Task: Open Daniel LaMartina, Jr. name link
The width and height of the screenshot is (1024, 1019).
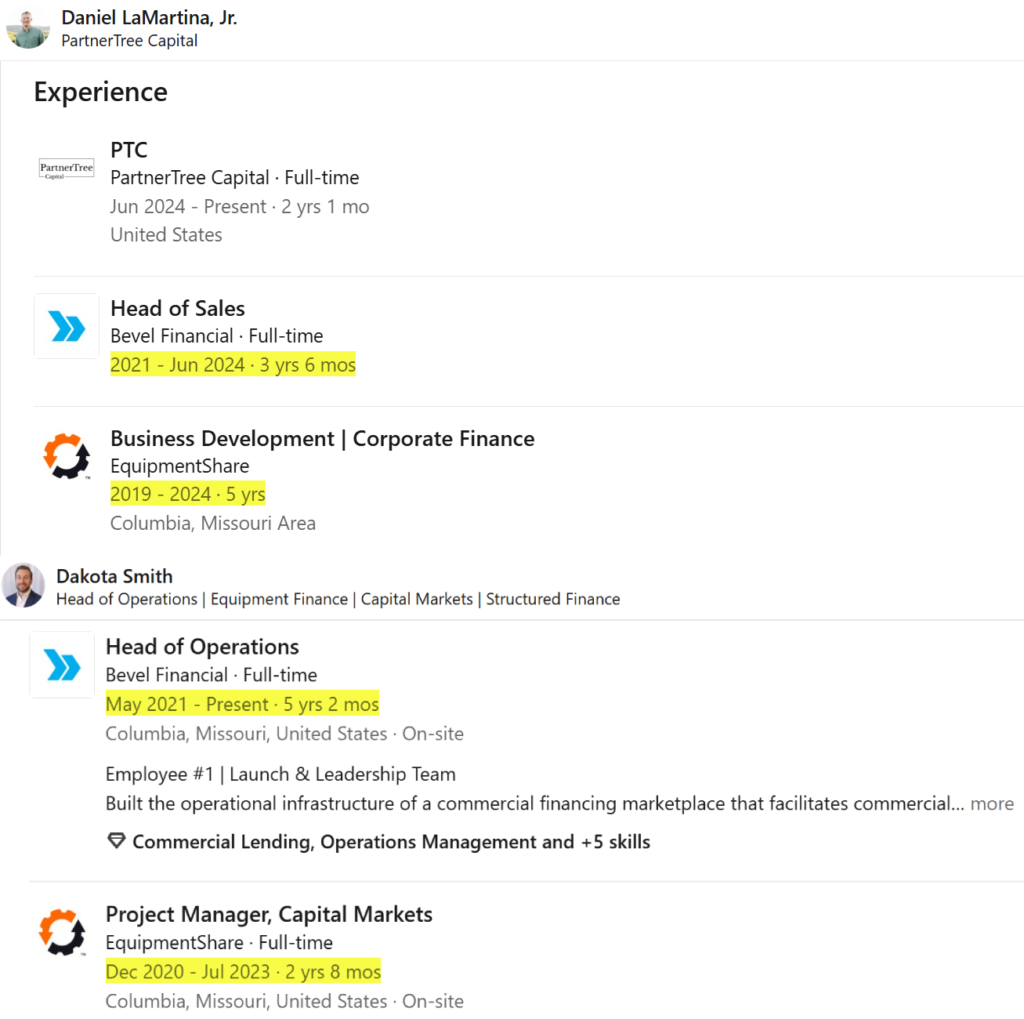Action: click(149, 18)
